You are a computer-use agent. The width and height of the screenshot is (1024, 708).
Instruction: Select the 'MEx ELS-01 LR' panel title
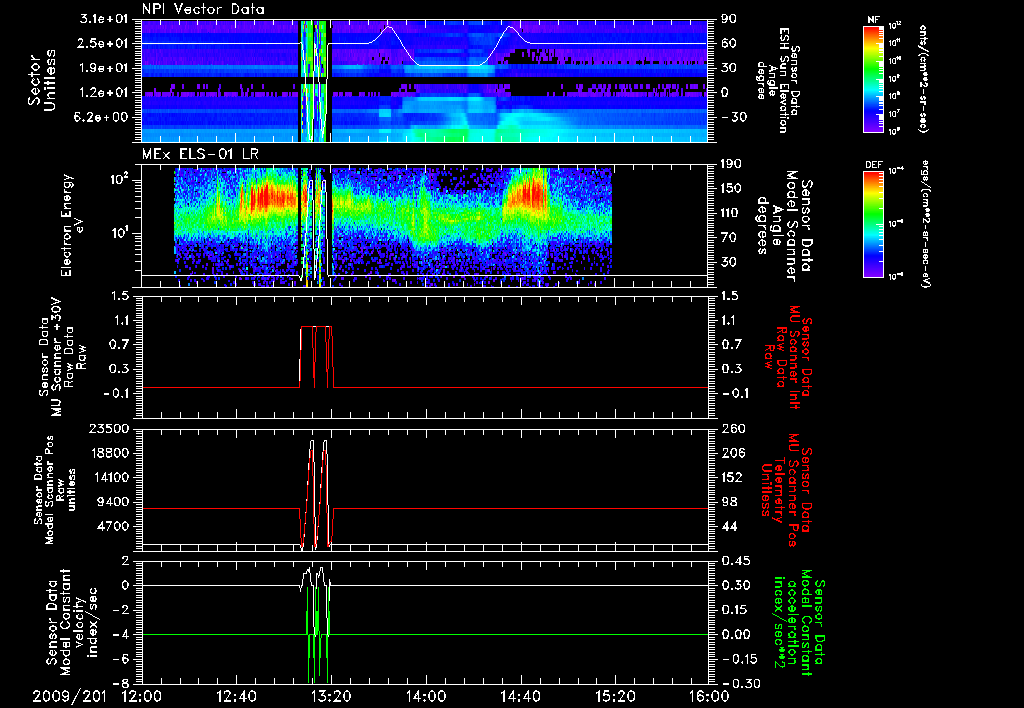pyautogui.click(x=200, y=154)
